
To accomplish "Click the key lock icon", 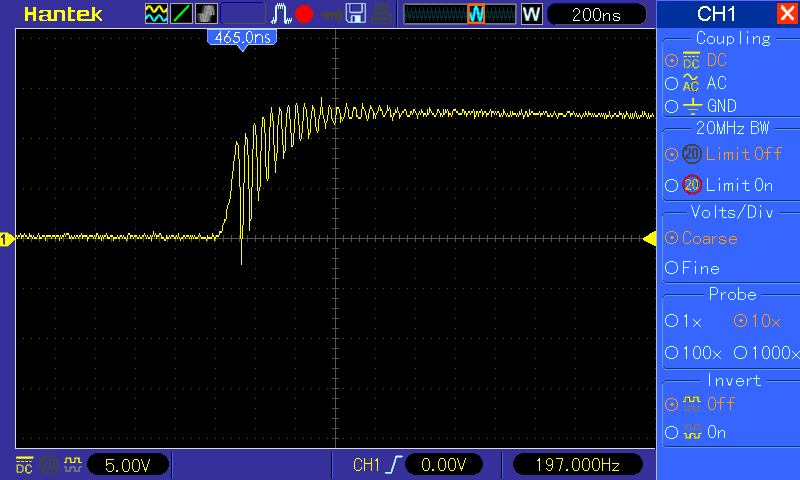I will coord(332,15).
